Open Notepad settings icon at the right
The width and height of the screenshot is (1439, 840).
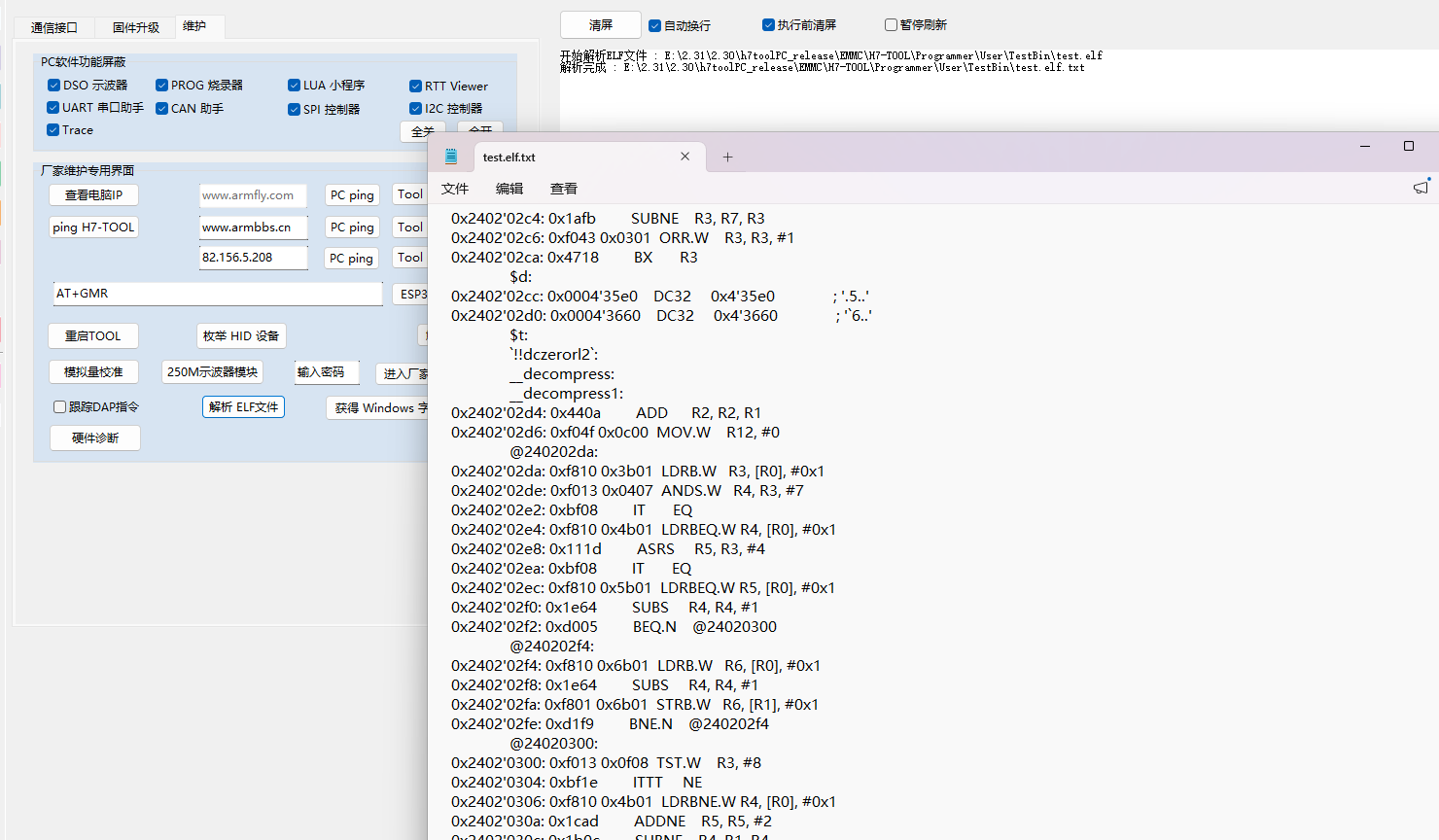(1421, 187)
